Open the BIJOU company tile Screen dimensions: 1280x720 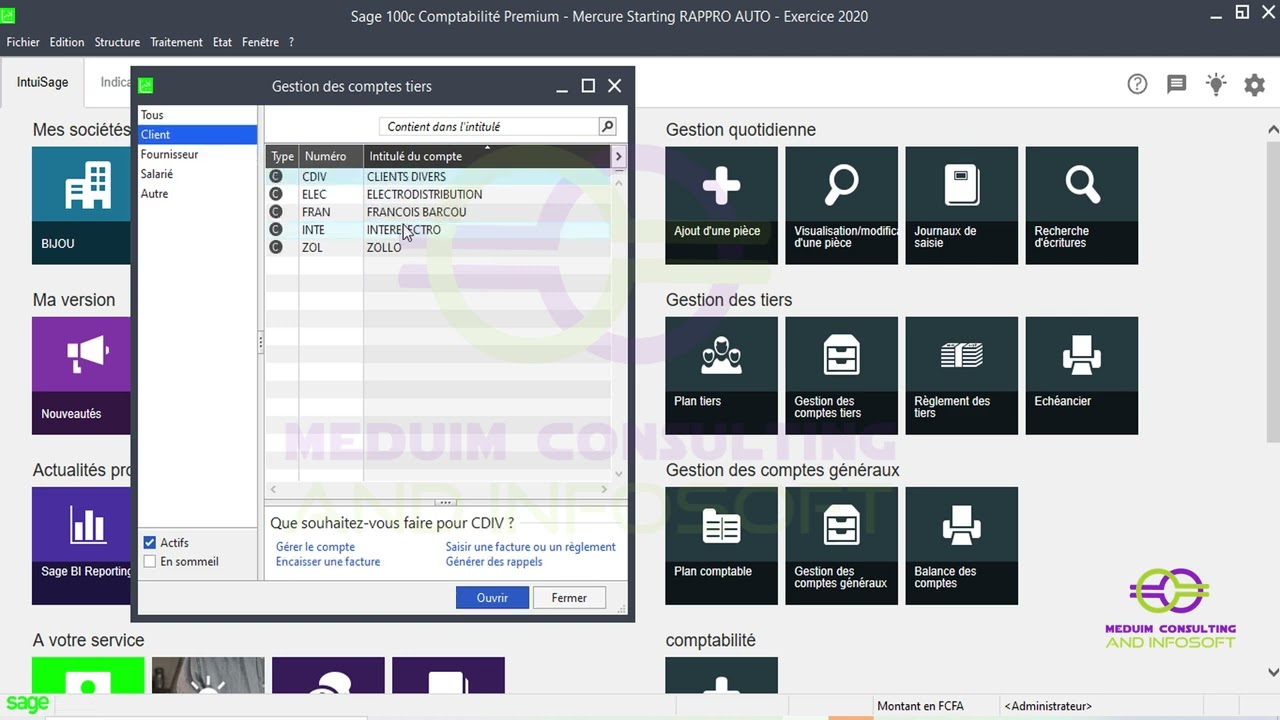click(x=81, y=205)
